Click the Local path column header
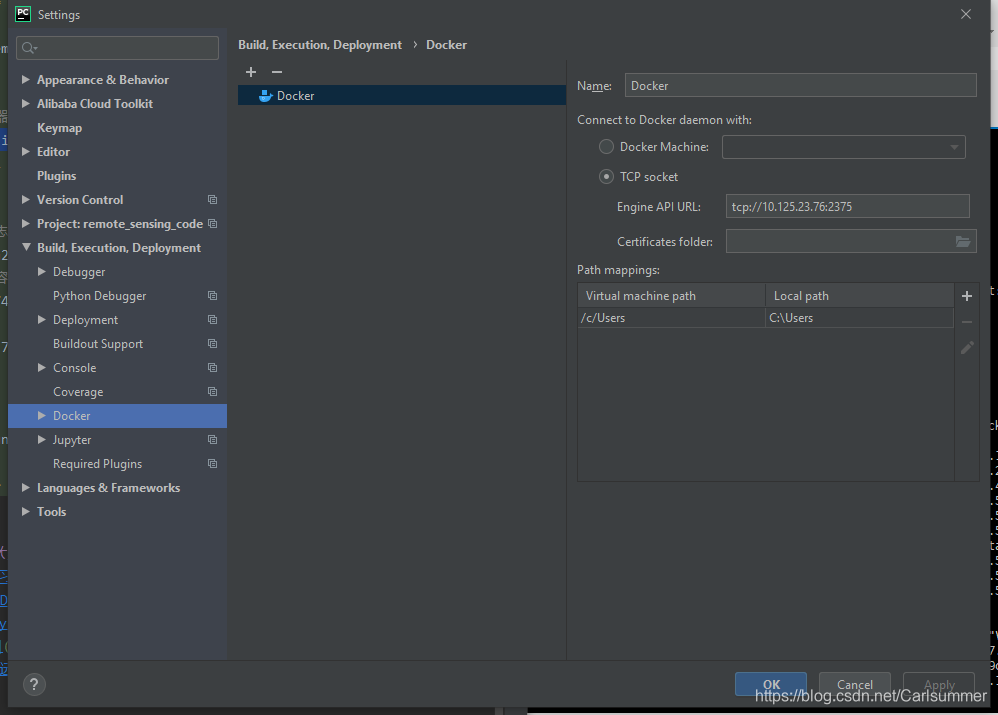 (x=859, y=295)
